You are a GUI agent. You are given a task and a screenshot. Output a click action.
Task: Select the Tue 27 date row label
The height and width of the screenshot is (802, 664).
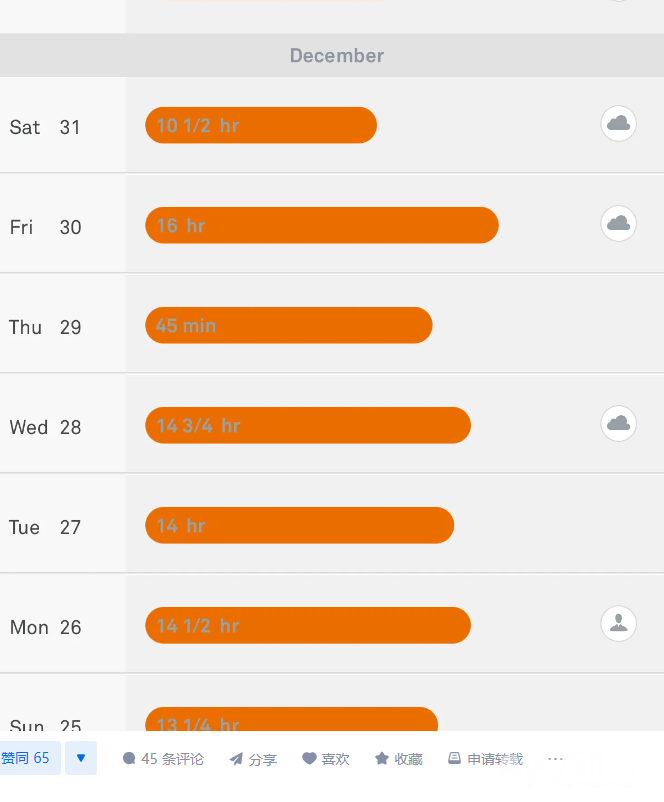point(45,527)
